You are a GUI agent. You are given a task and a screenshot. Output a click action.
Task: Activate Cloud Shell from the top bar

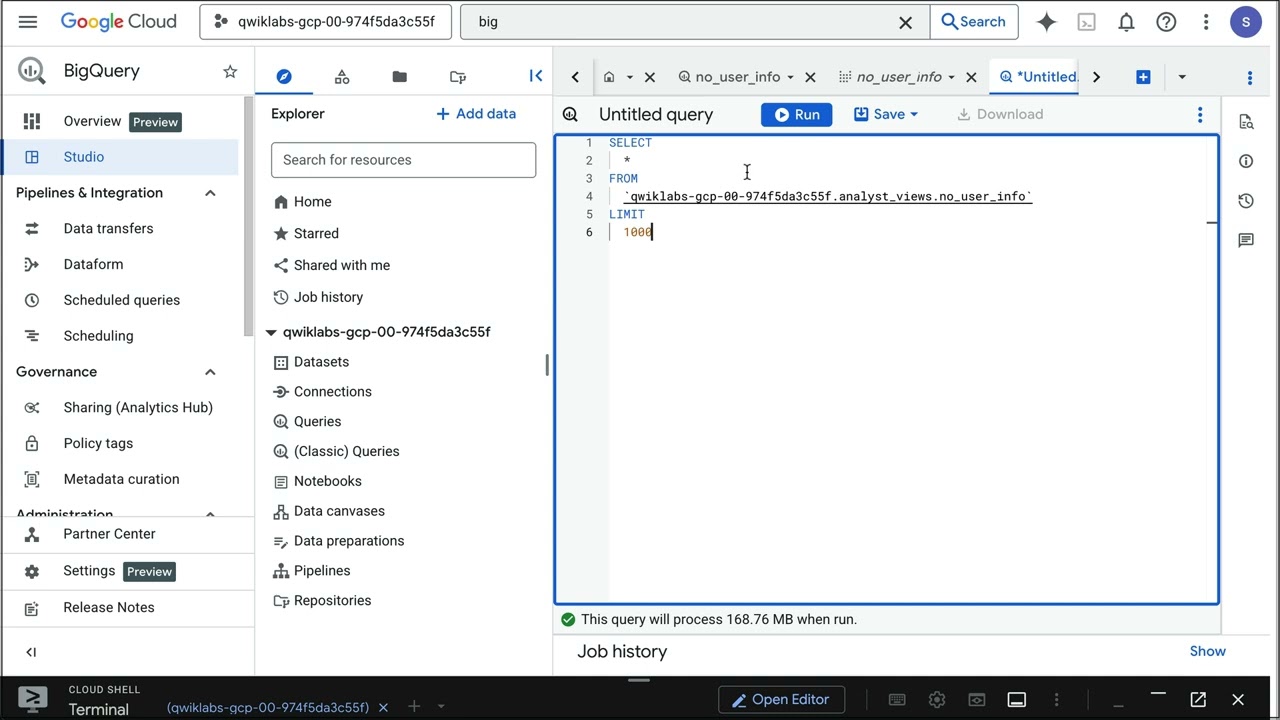[1086, 21]
